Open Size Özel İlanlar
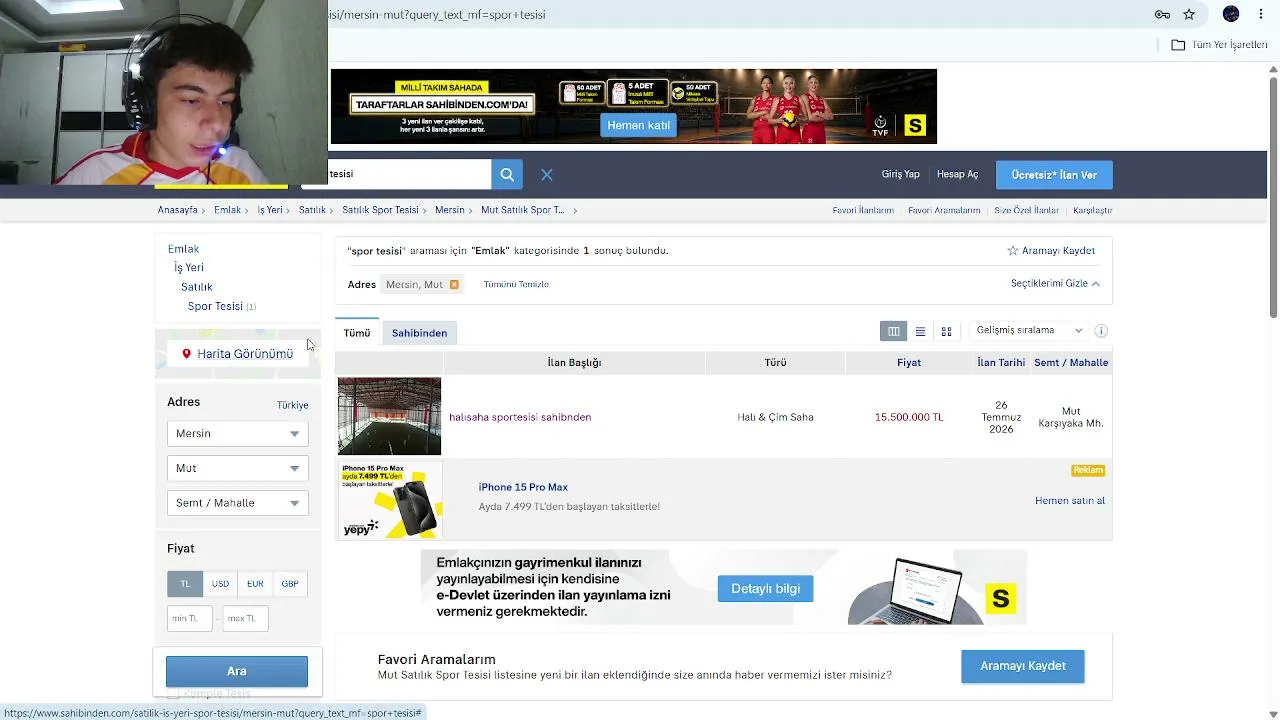 point(1026,210)
